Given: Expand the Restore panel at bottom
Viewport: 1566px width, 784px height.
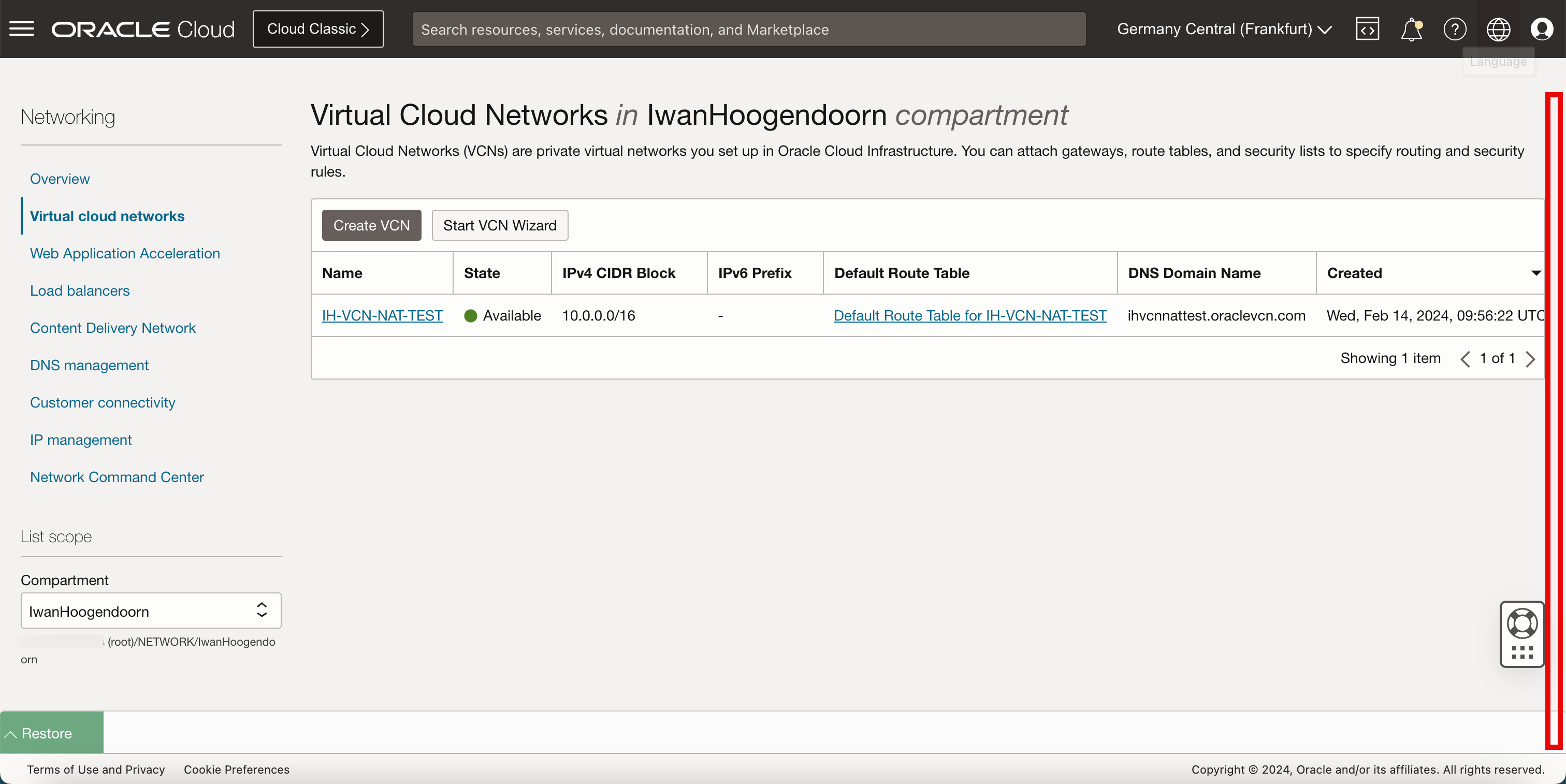Looking at the screenshot, I should tap(52, 733).
